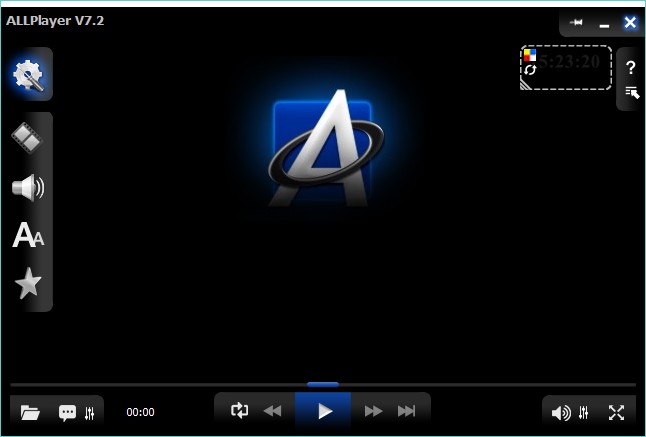Click the rewind button
The image size is (646, 437).
click(272, 411)
